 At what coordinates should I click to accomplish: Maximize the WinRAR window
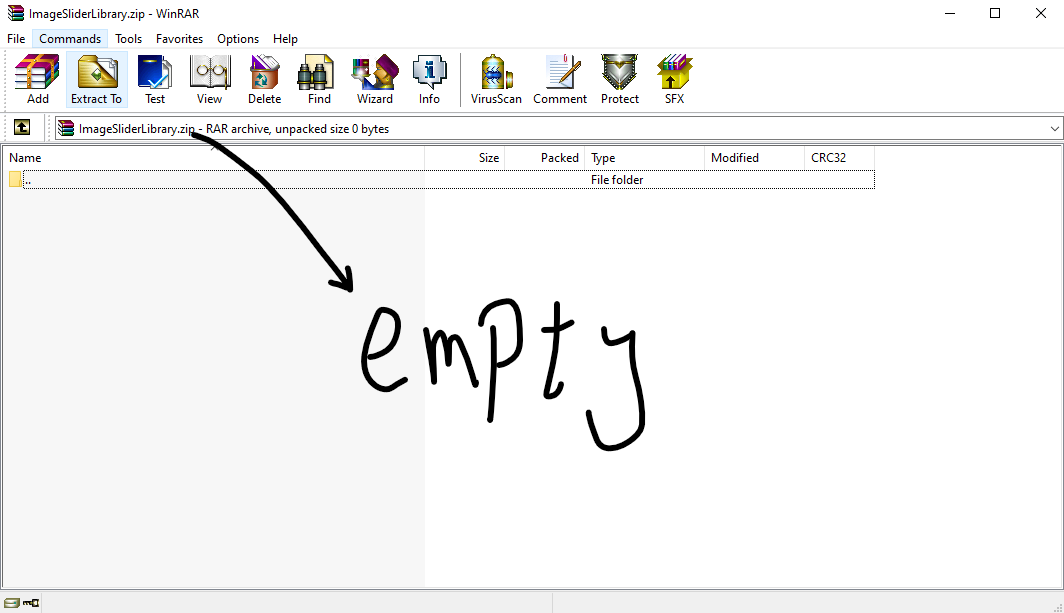(995, 13)
